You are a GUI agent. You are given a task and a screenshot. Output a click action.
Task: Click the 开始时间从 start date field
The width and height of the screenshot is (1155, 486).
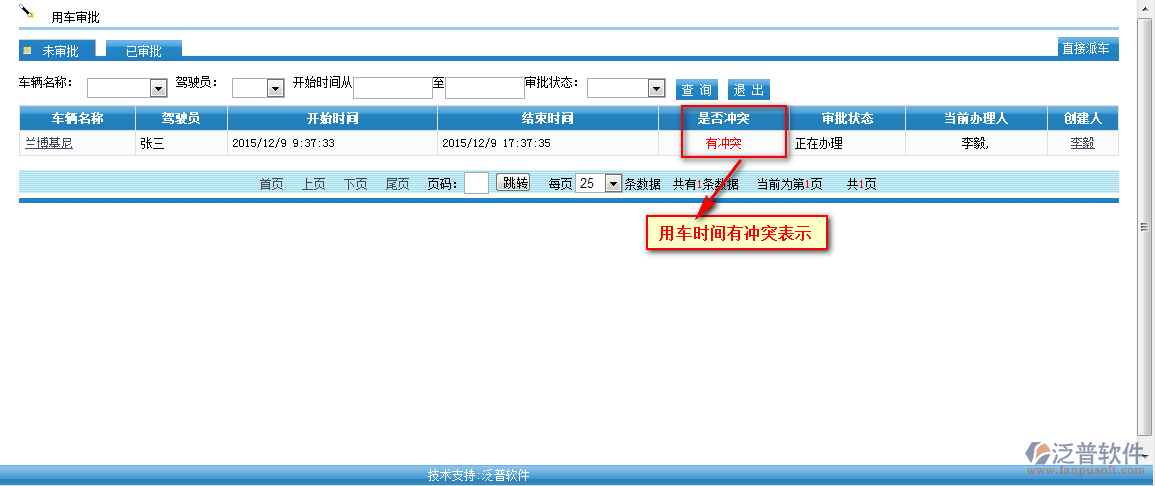click(x=393, y=88)
